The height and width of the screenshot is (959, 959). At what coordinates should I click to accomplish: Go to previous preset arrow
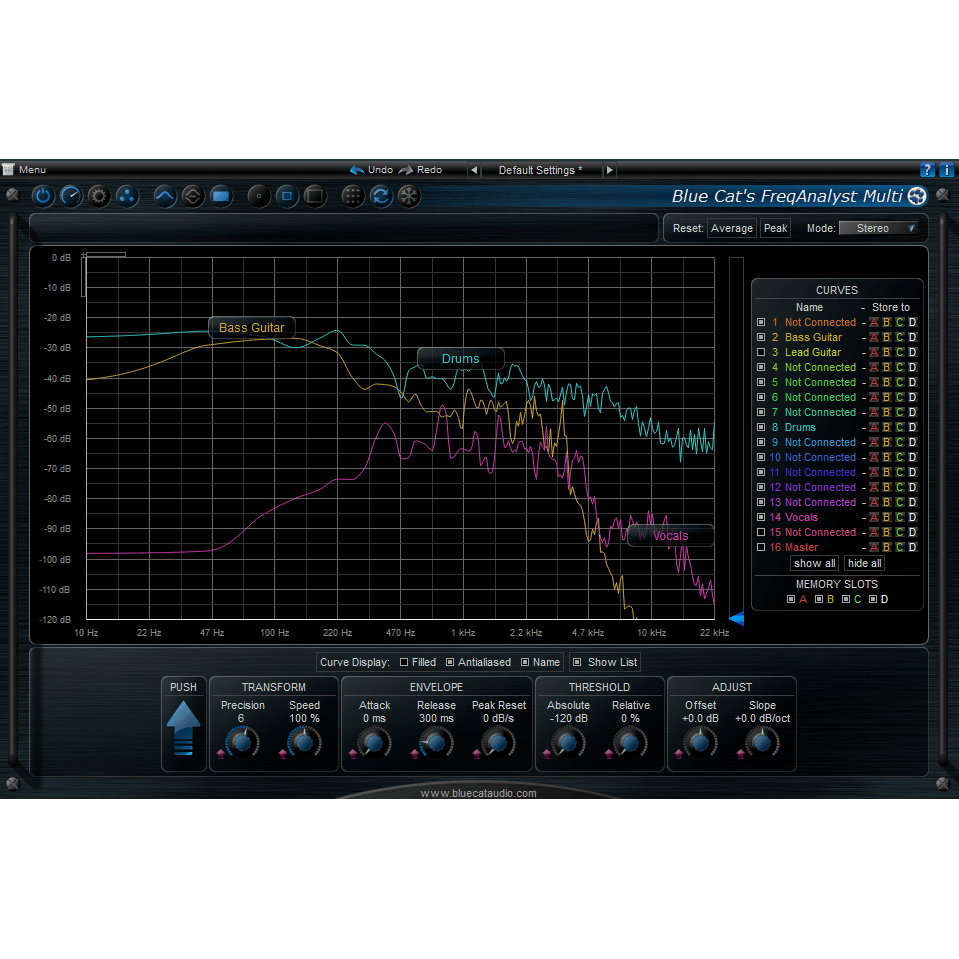pos(474,170)
